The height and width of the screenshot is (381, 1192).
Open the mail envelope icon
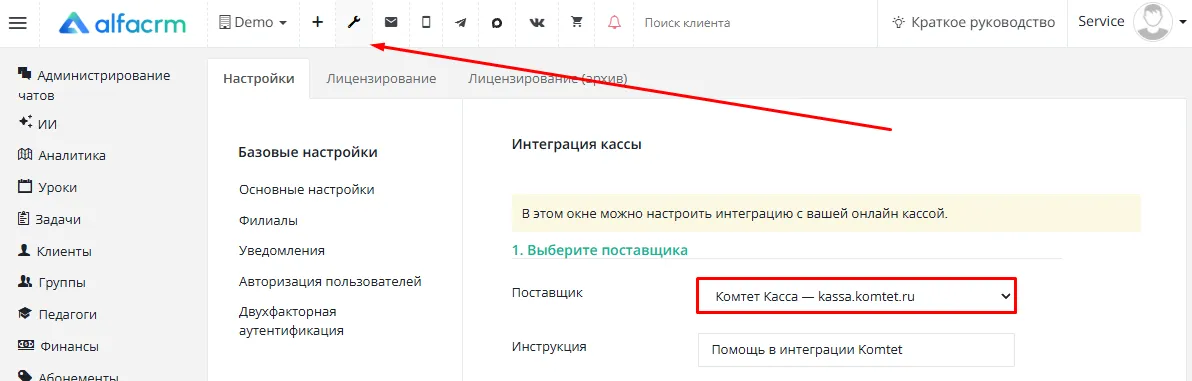tap(391, 23)
